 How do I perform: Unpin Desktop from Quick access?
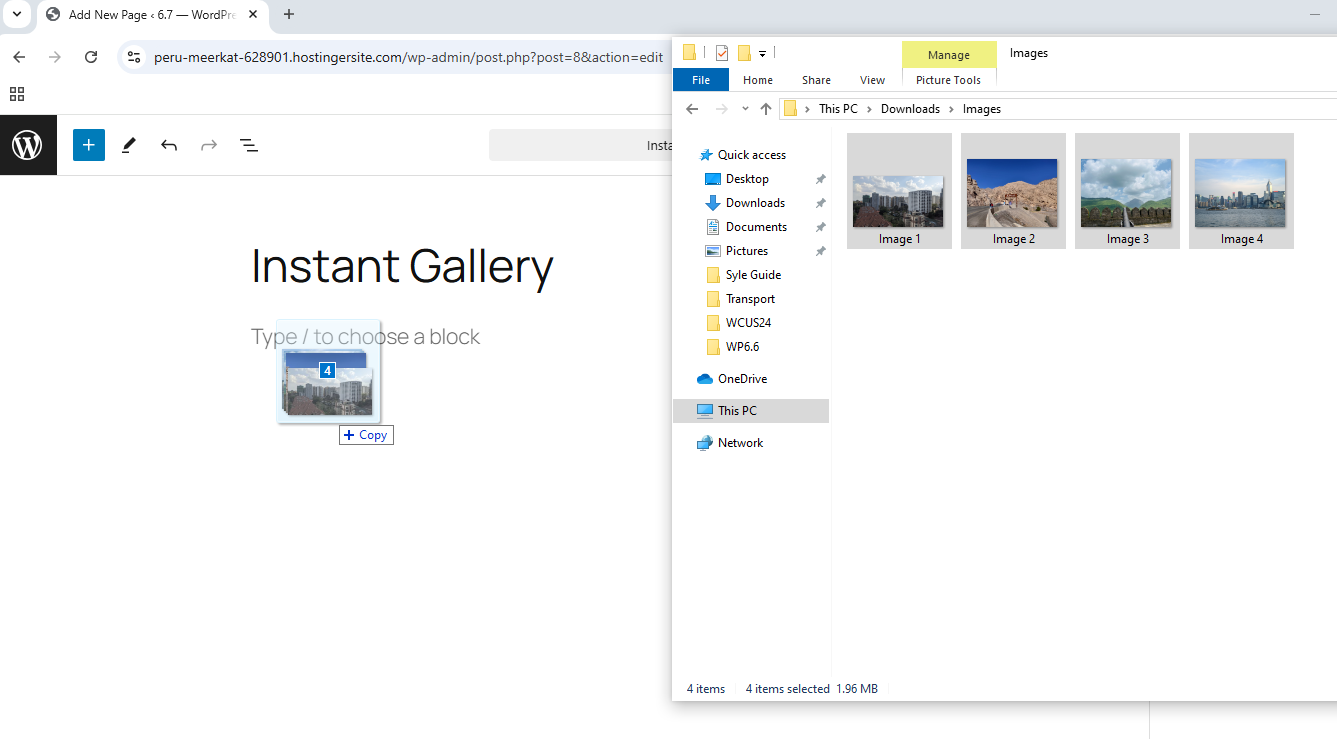coord(820,178)
